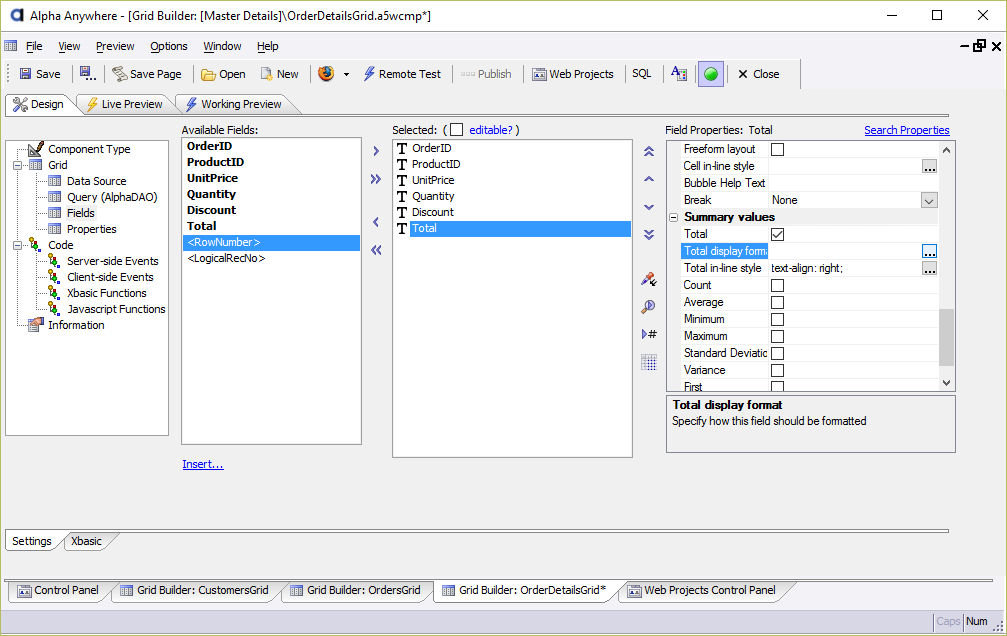Click the Insert... link
The height and width of the screenshot is (636, 1007).
point(203,464)
